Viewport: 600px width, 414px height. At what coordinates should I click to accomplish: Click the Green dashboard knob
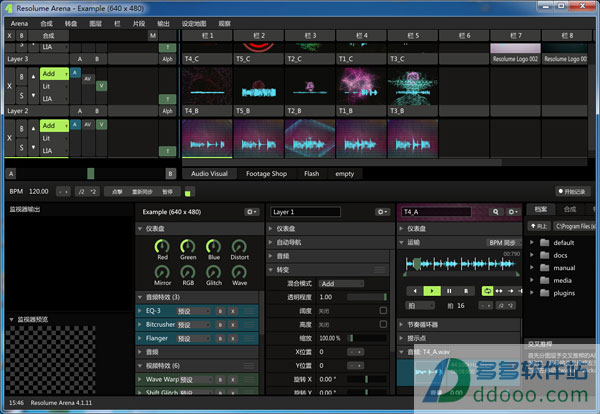(x=188, y=246)
